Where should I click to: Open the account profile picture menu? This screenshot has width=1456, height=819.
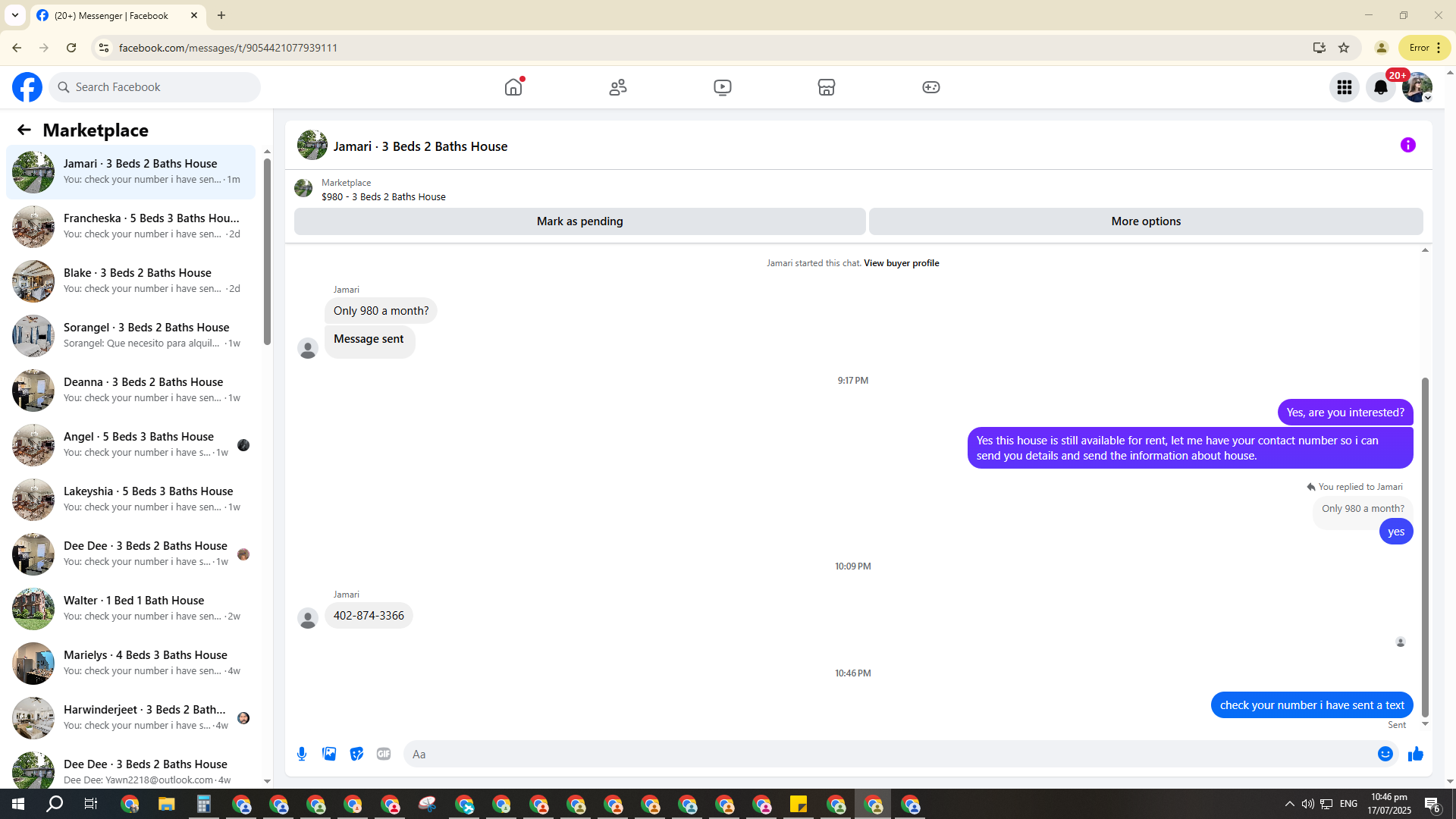tap(1417, 87)
